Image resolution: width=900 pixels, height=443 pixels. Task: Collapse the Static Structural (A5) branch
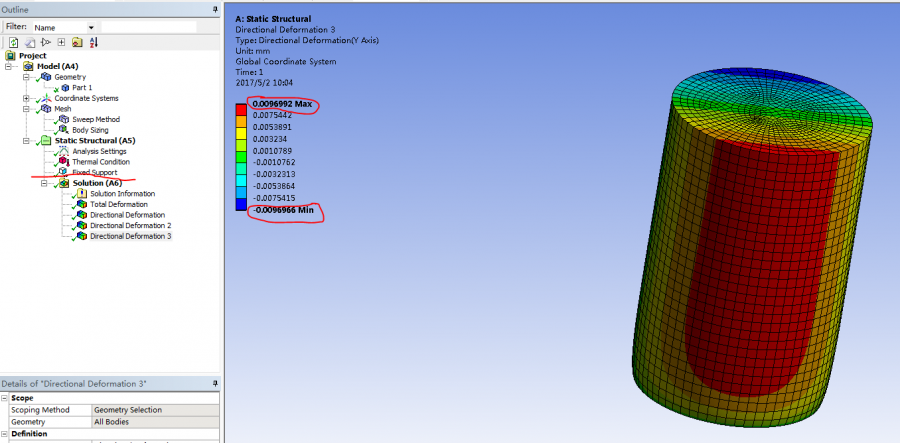[x=26, y=141]
